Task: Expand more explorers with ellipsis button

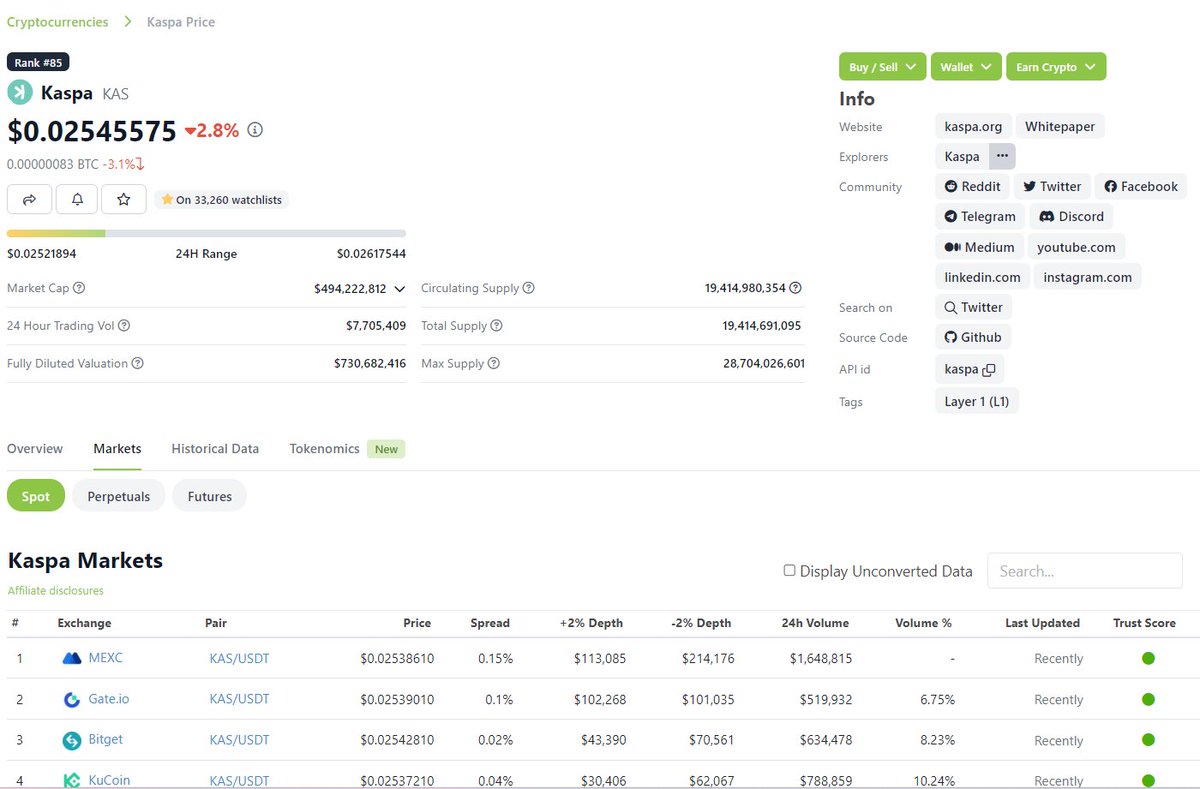Action: click(1002, 156)
